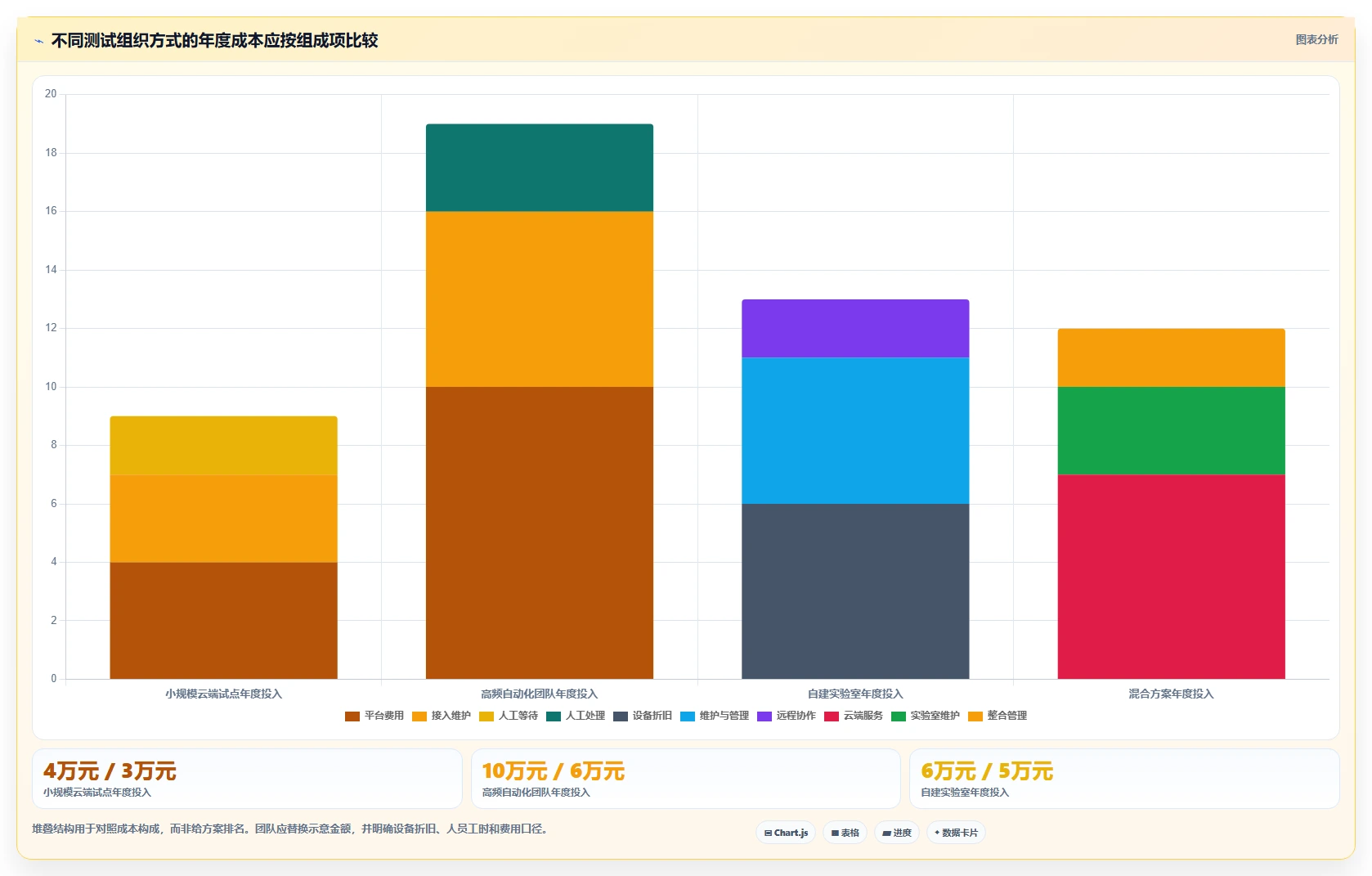
Task: Click the small icon beside the chart title
Action: [x=38, y=41]
